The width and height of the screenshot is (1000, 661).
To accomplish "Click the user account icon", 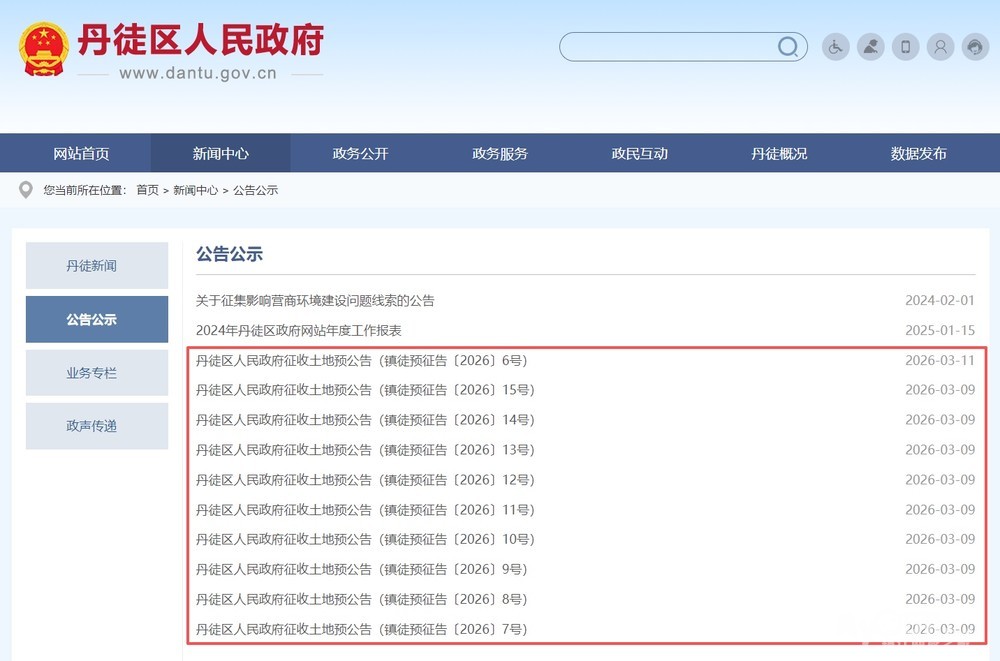I will coord(940,47).
